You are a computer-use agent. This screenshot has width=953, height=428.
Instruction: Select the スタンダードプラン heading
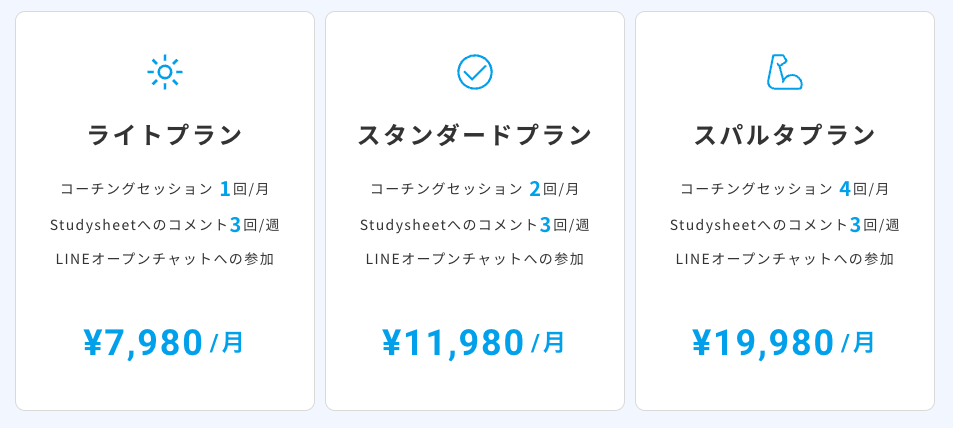(x=475, y=135)
